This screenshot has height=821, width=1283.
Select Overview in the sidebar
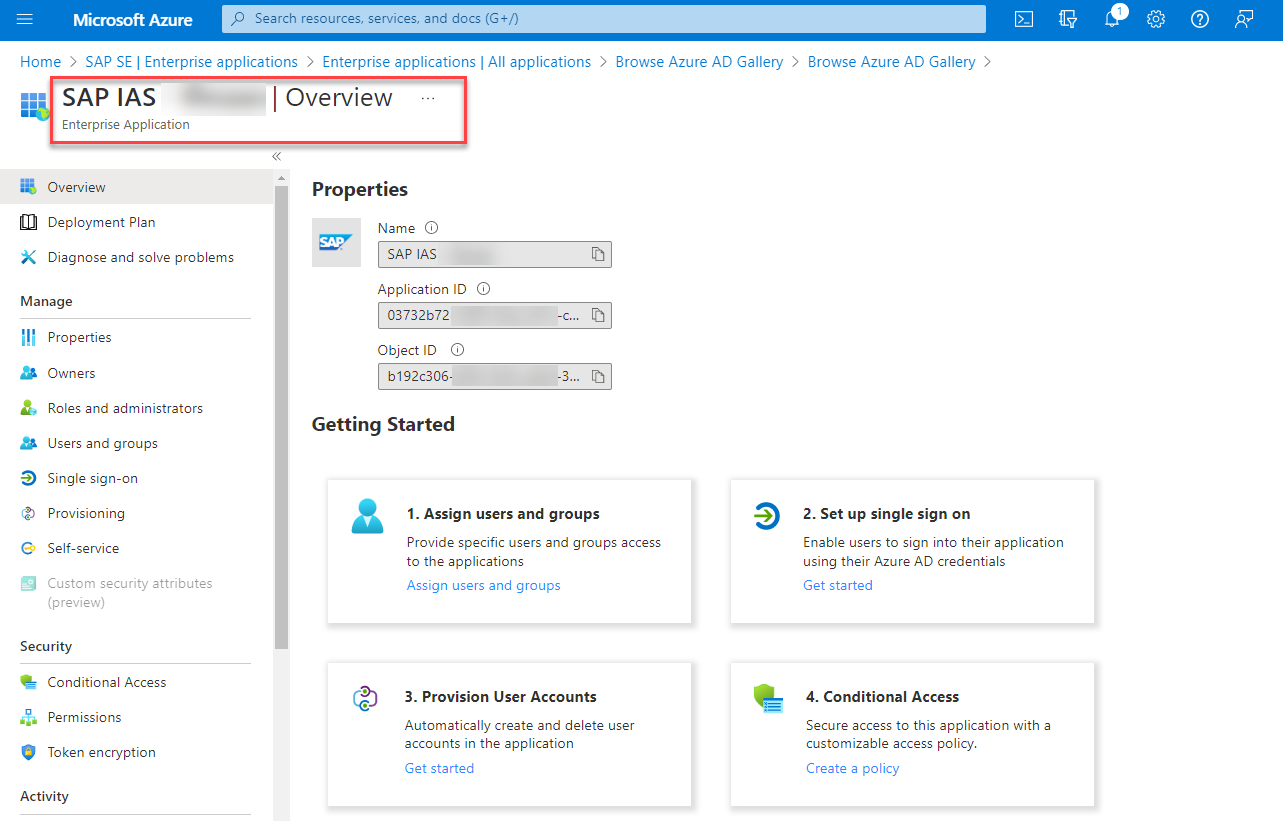(136, 187)
